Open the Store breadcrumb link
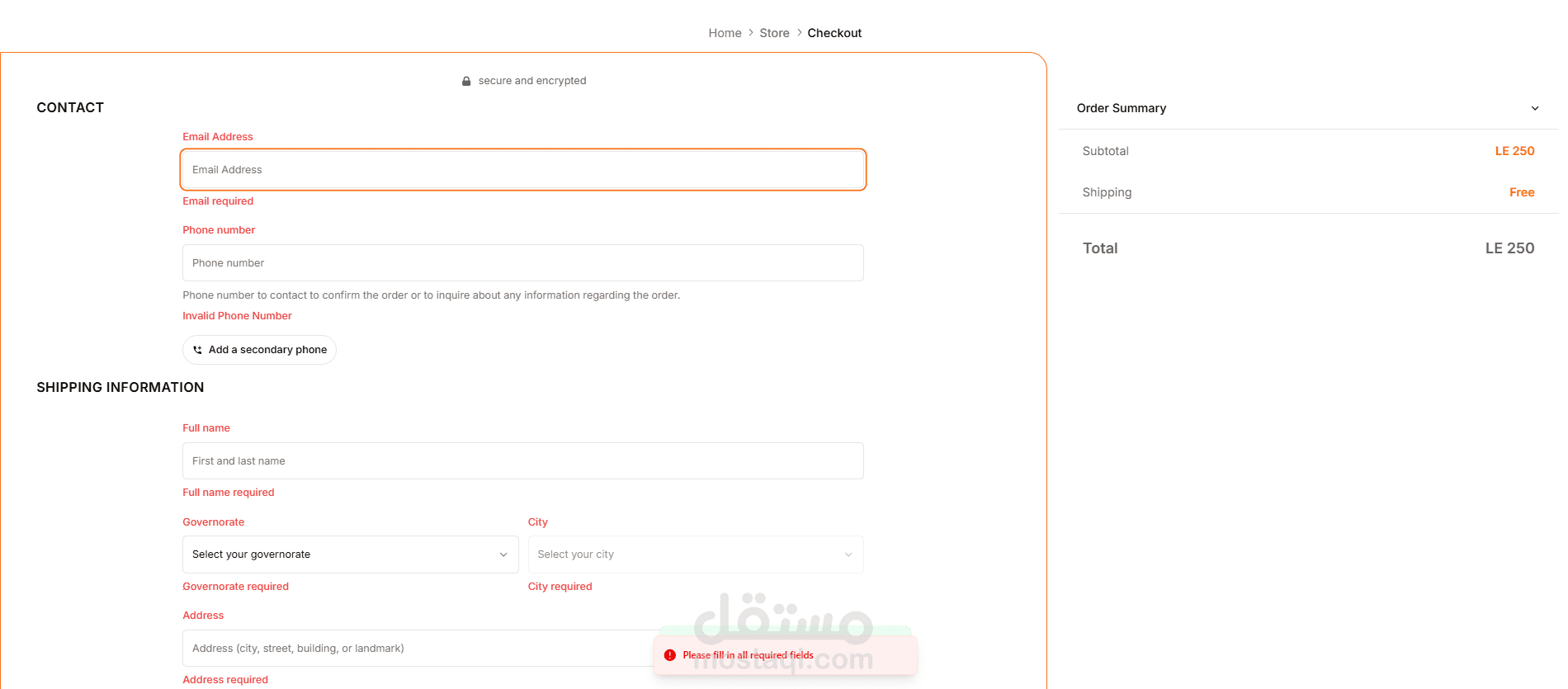1568x689 pixels. point(774,33)
